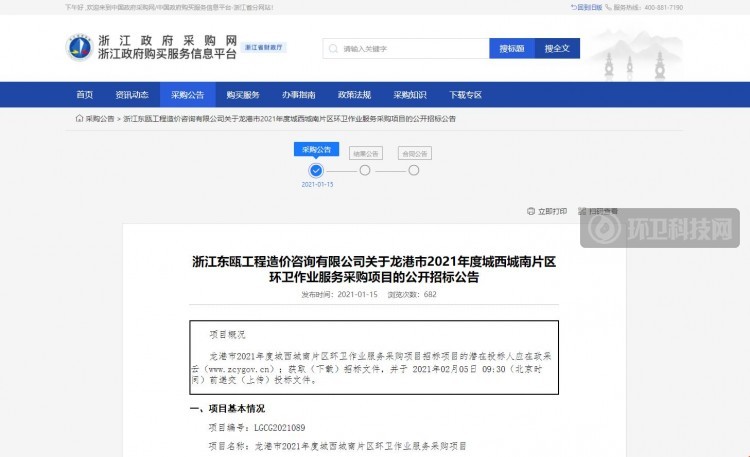Click the printer icon for 立即打印

[530, 211]
